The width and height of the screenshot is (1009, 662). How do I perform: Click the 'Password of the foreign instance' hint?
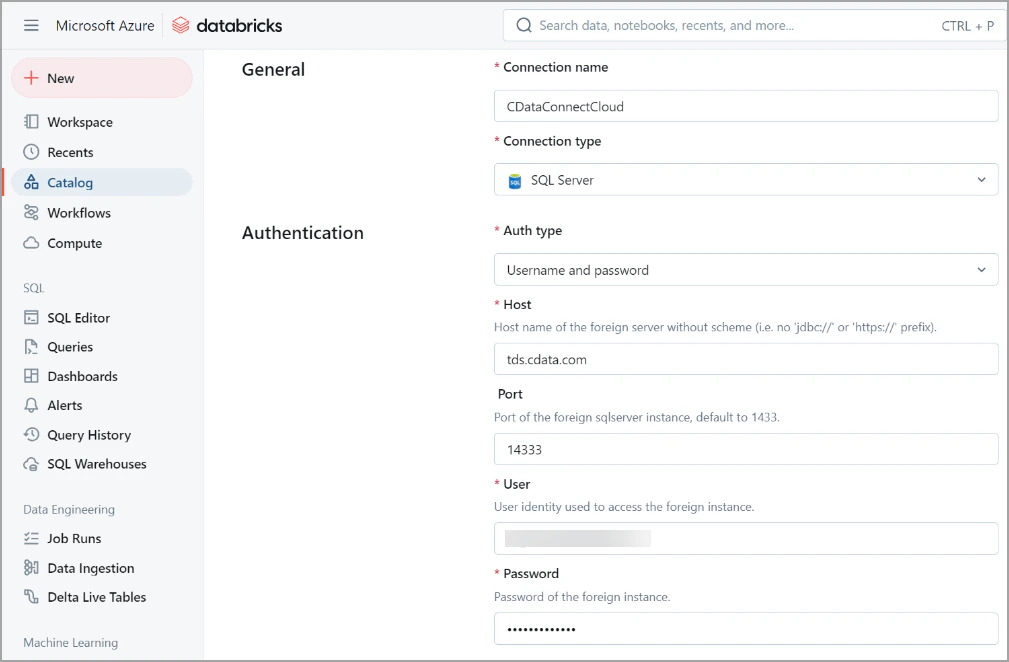pyautogui.click(x=582, y=596)
